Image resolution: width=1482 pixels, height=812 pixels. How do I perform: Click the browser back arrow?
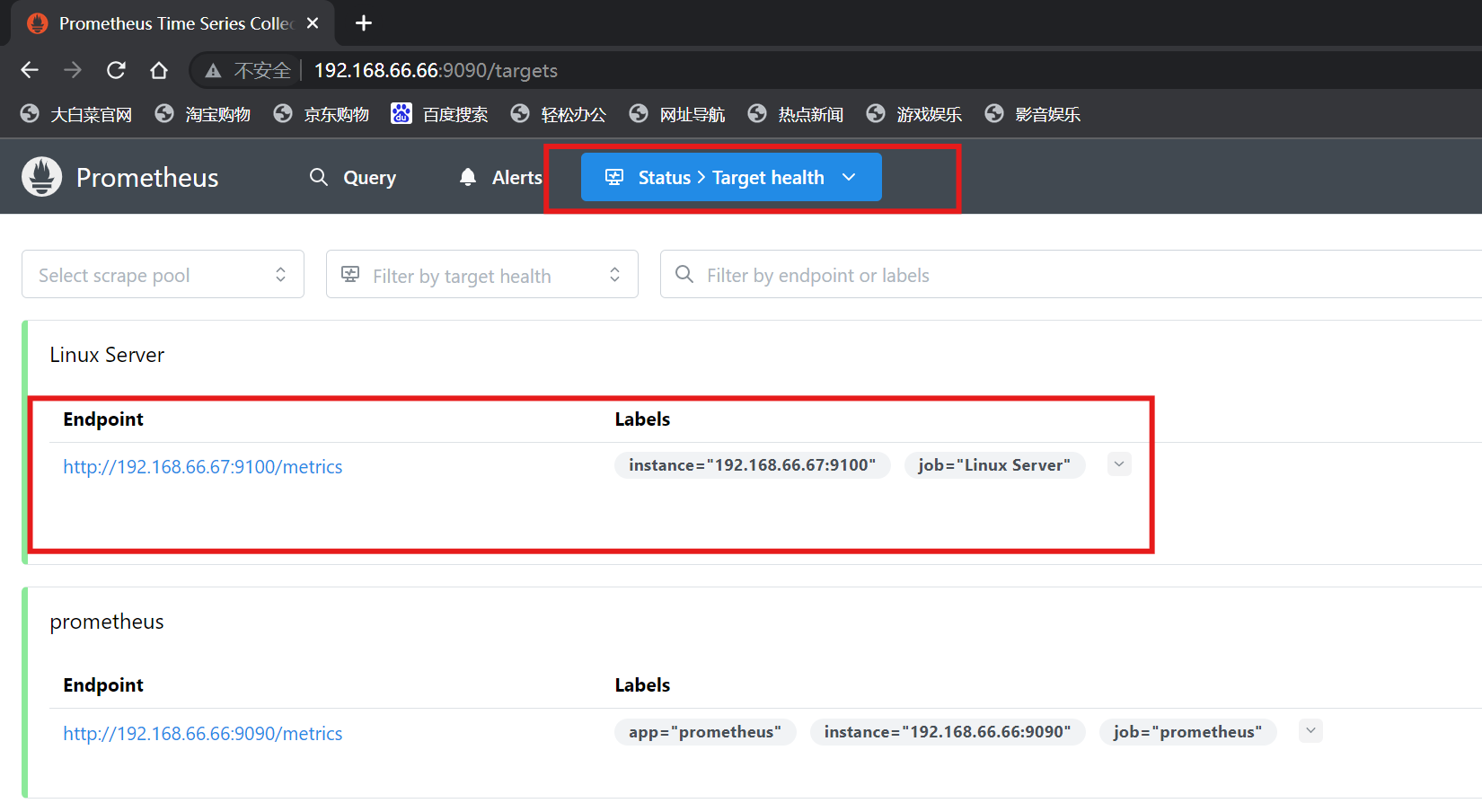click(x=30, y=70)
